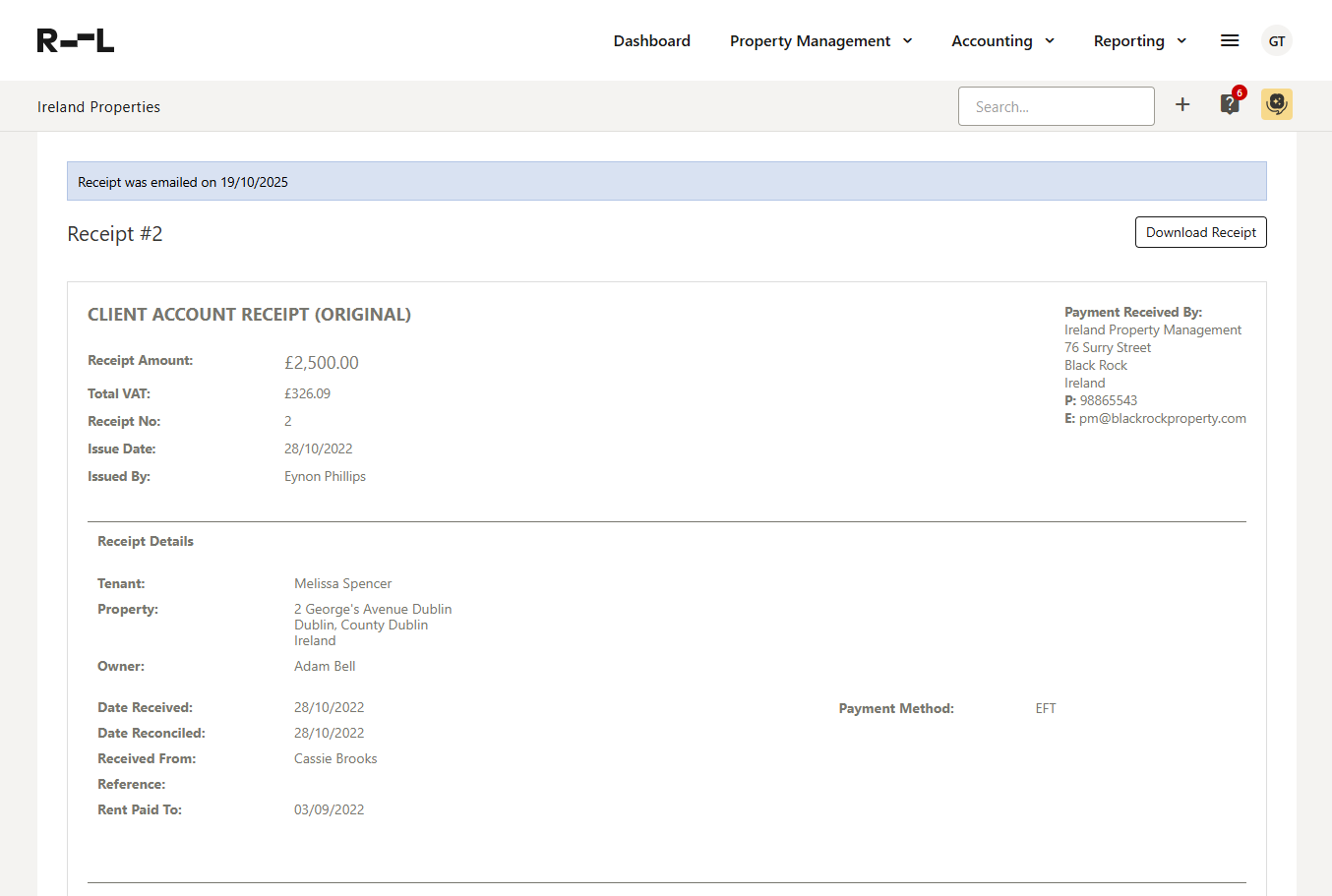Launch the yellow assistant icon
This screenshot has height=896, width=1332.
coord(1276,104)
